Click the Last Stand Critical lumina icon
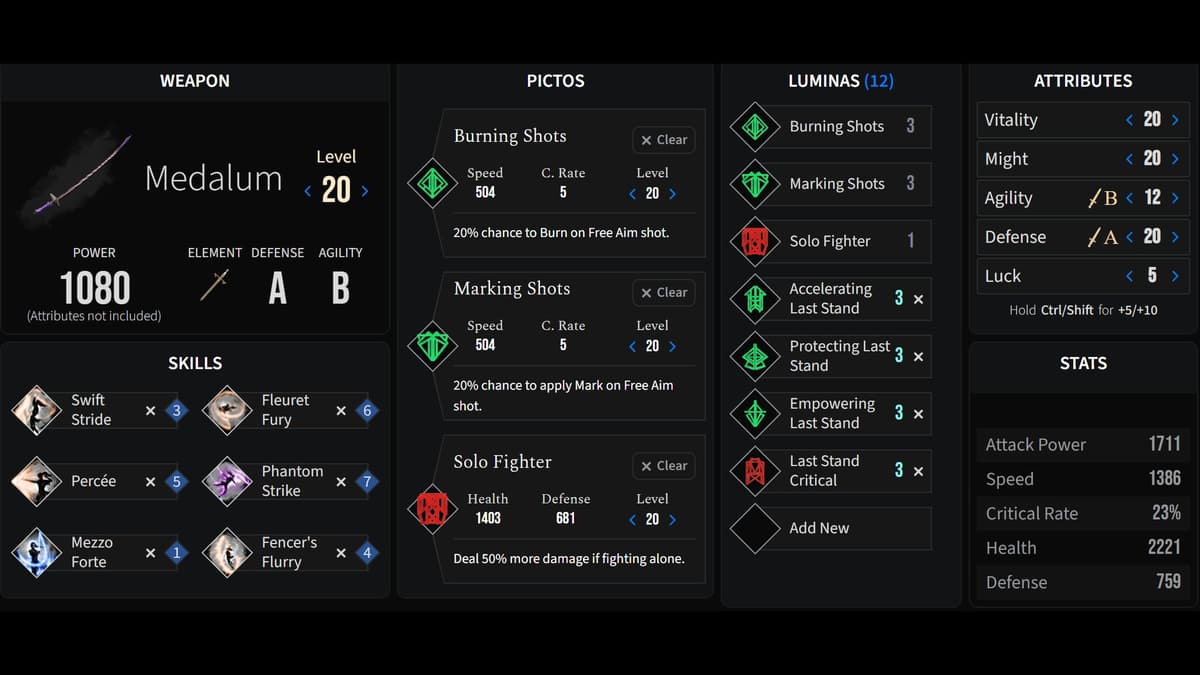Screen dimensions: 1200x675 (755, 471)
